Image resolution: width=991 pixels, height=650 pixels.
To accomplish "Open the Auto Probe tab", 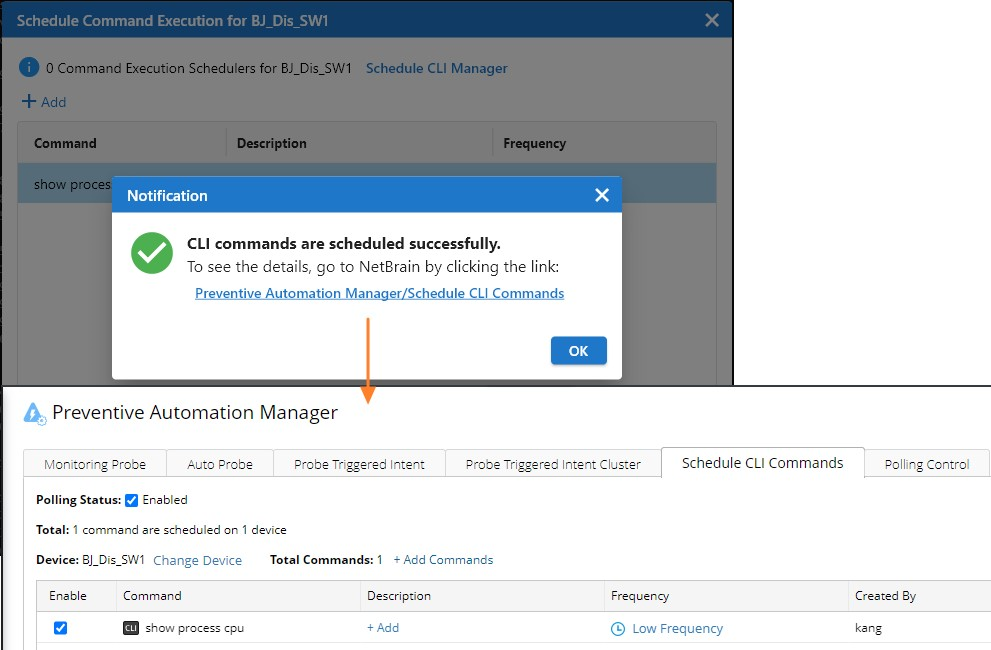I will click(x=220, y=464).
